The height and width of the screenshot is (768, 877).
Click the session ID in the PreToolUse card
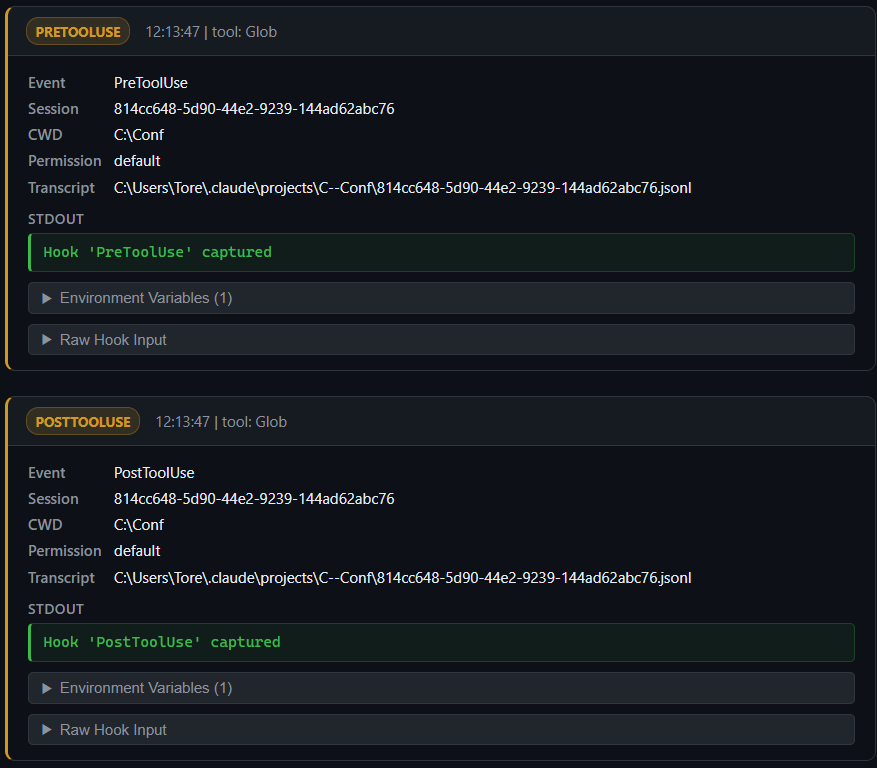(x=253, y=108)
